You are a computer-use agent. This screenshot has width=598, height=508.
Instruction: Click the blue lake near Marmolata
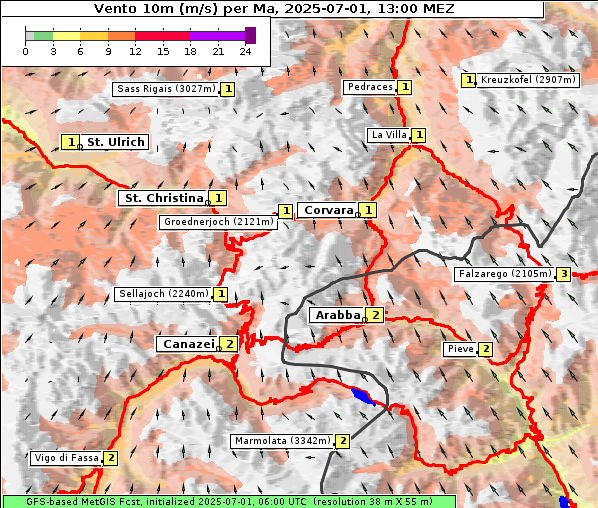(x=363, y=396)
